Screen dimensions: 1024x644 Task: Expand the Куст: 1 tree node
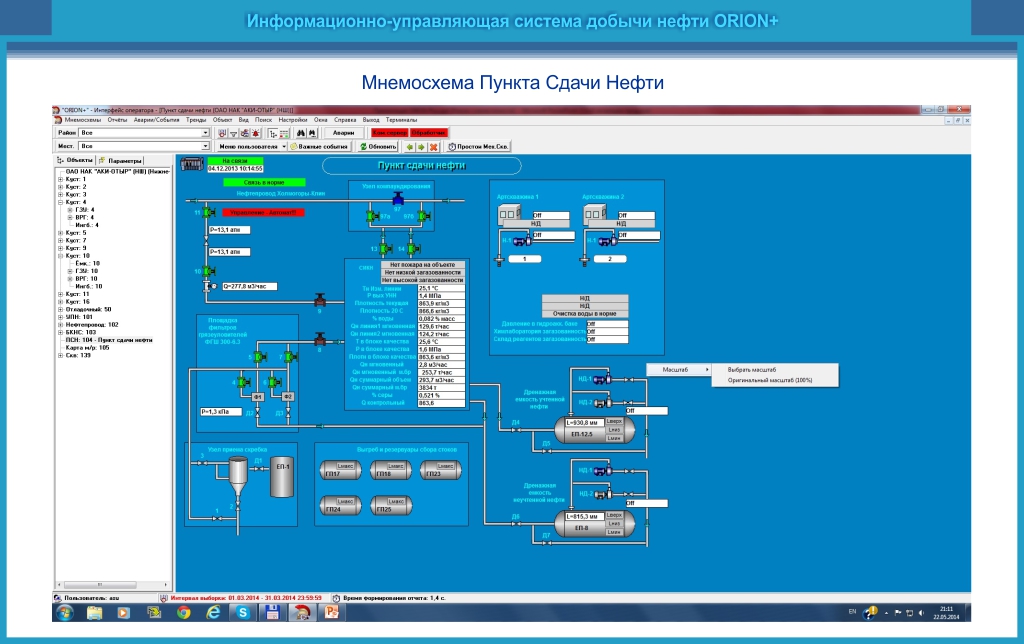61,179
